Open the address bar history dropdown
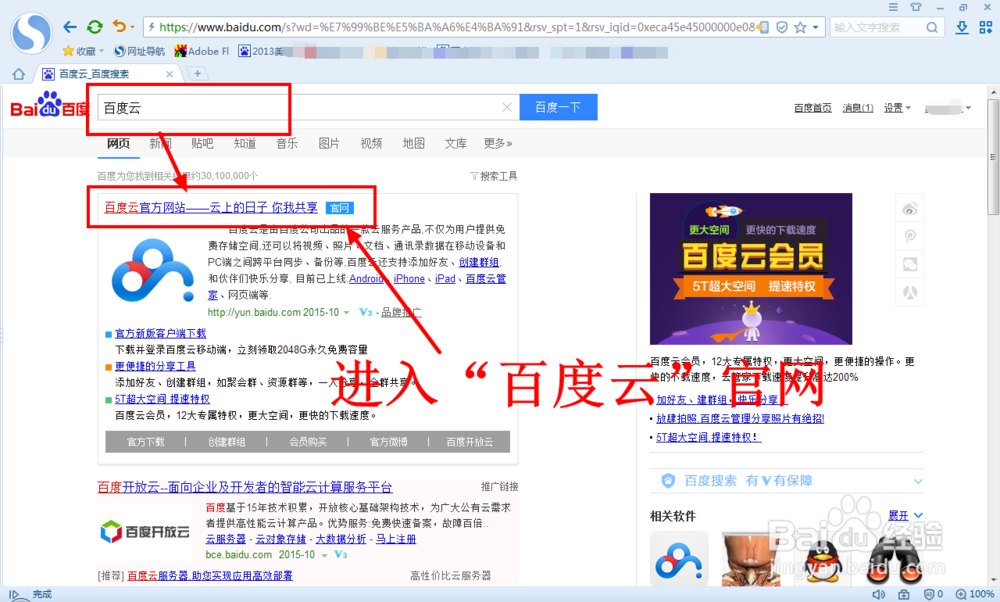 coord(815,27)
